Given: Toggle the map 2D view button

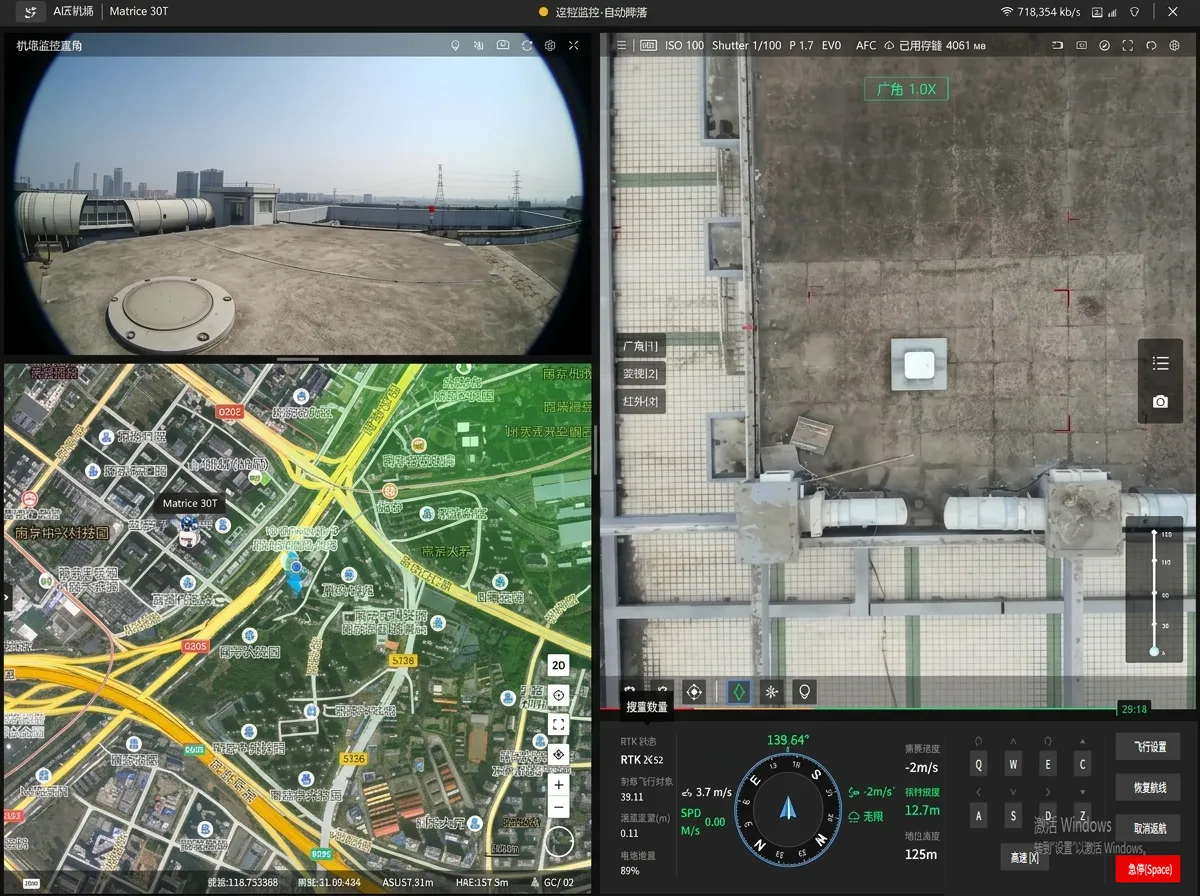Looking at the screenshot, I should [559, 665].
